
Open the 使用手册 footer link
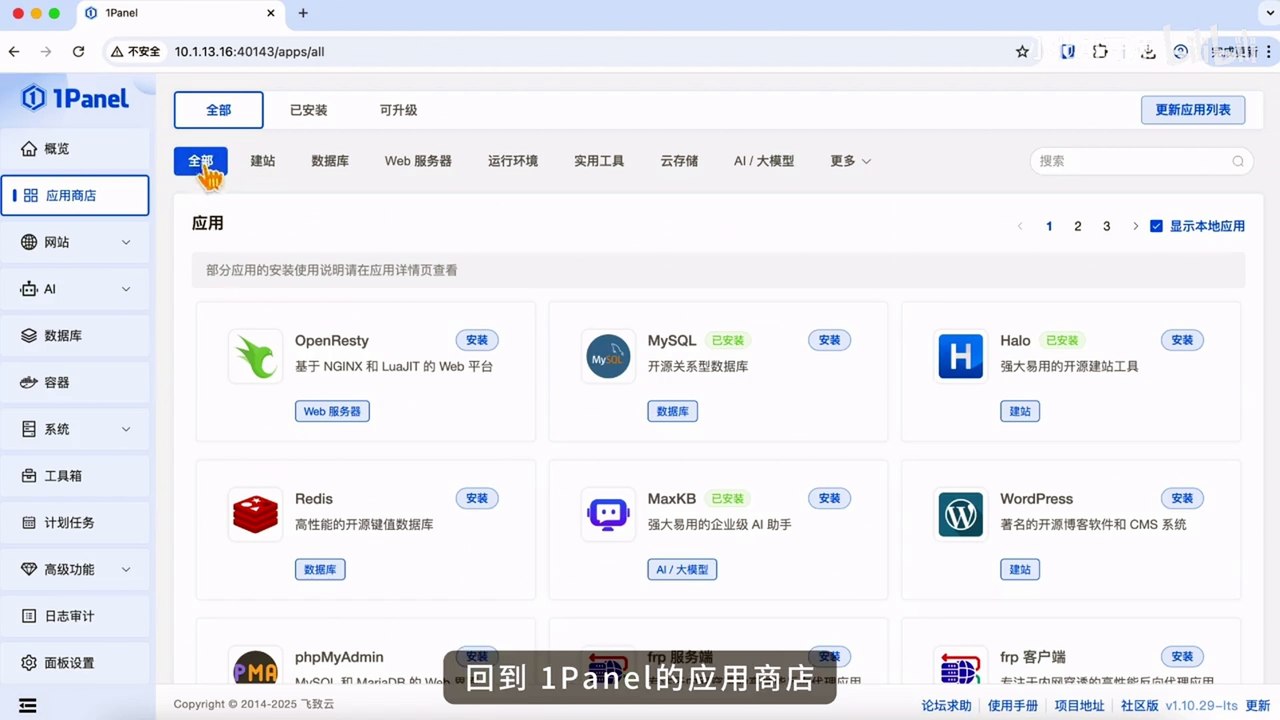1013,705
